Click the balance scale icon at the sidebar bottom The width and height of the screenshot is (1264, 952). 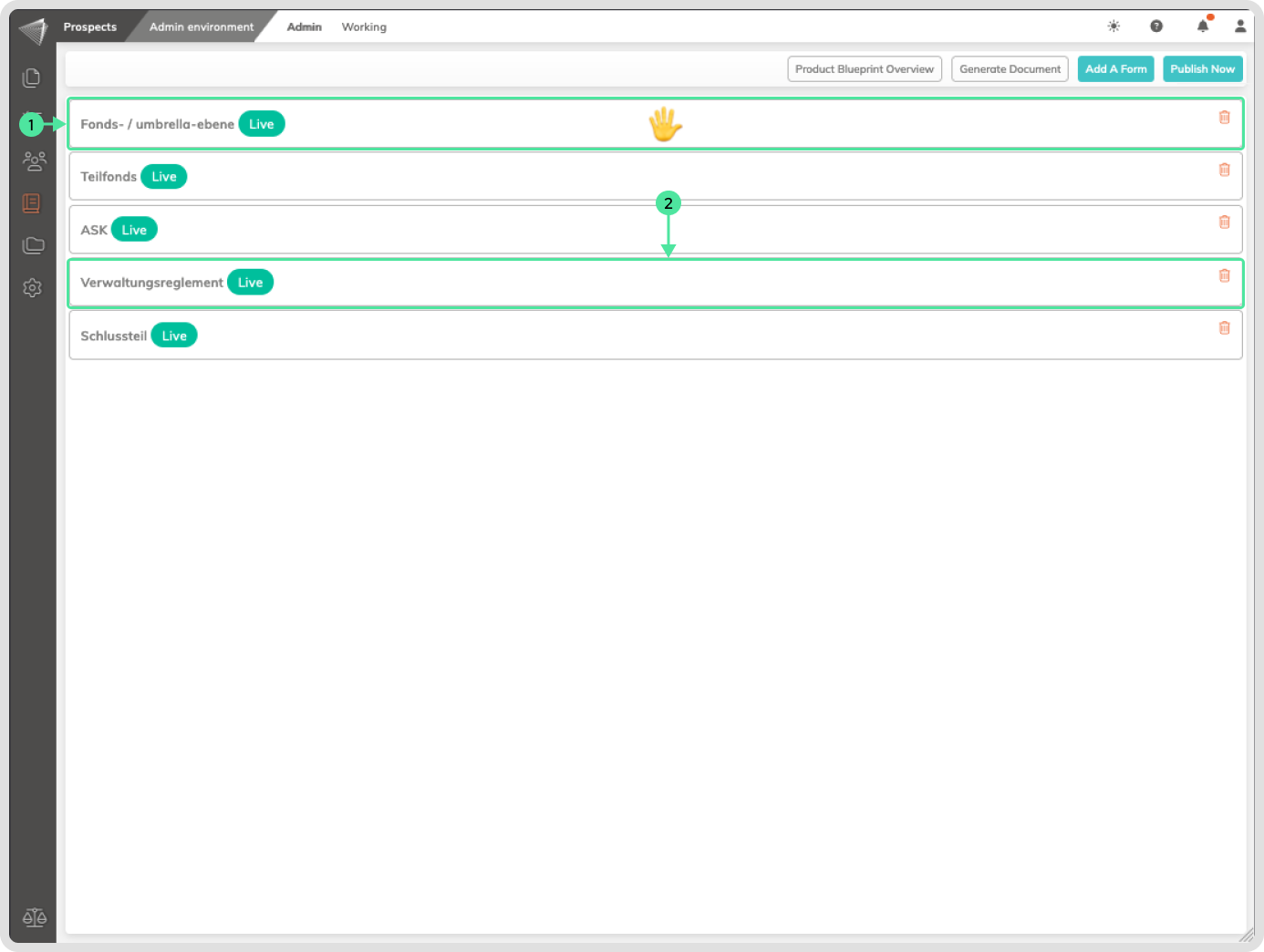tap(35, 917)
